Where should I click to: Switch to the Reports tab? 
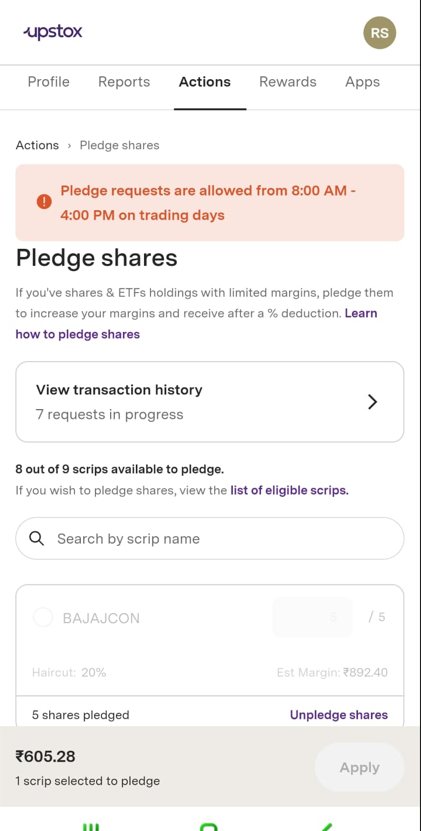coord(124,82)
